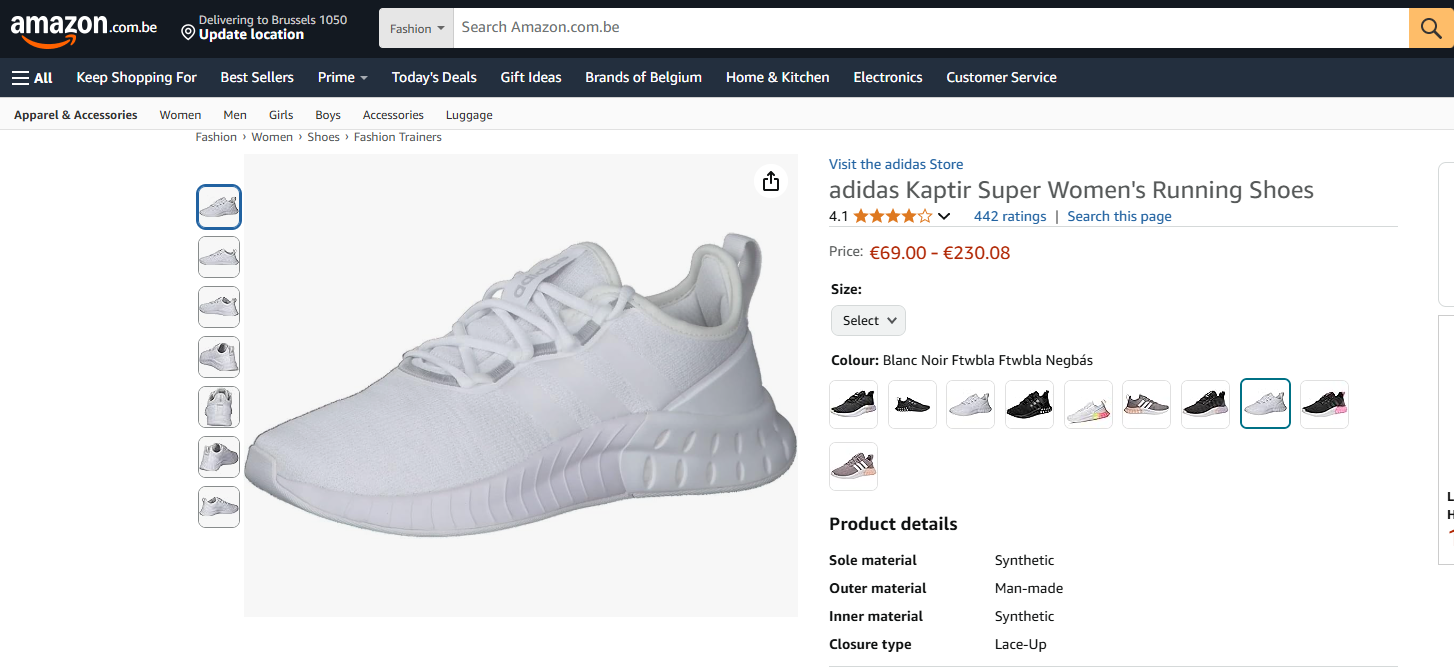Click the orange search magnifier button
Screen dimensions: 1454x672
tap(1430, 28)
